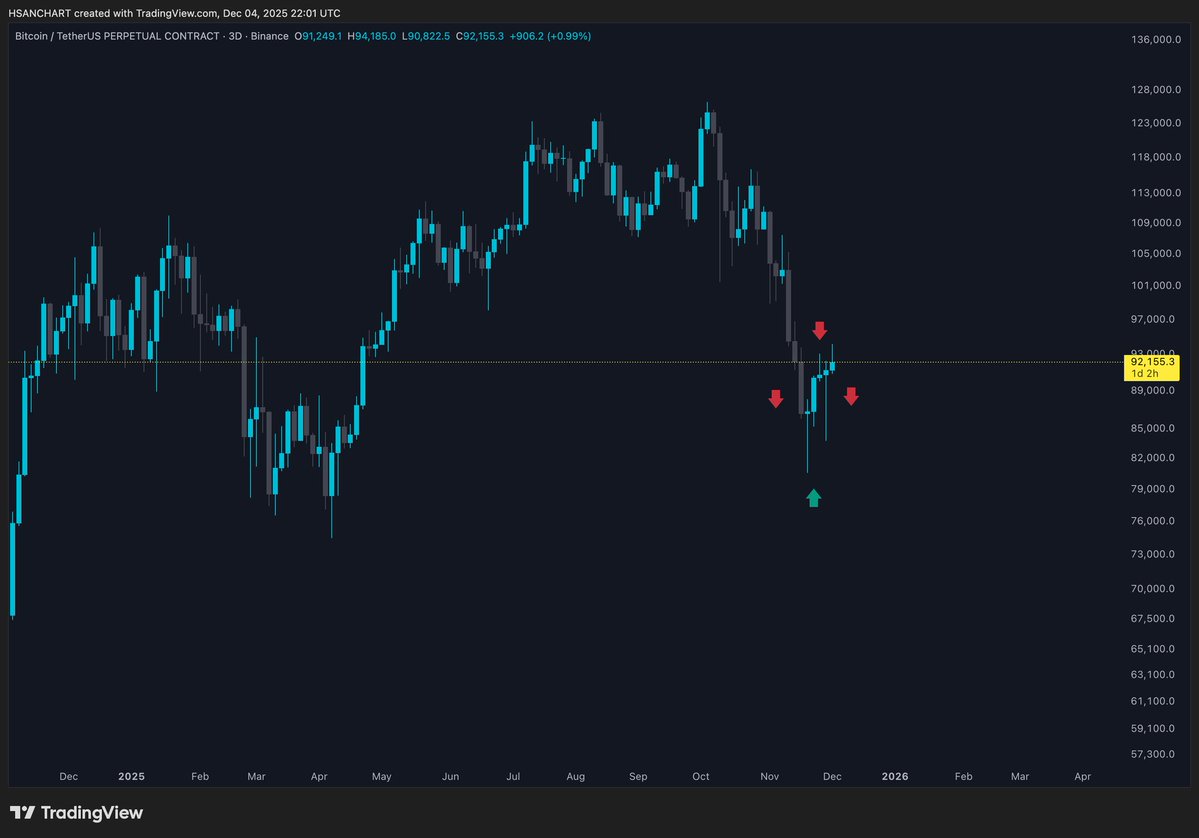Click the Oct label on time axis
The width and height of the screenshot is (1199, 838).
[x=701, y=777]
